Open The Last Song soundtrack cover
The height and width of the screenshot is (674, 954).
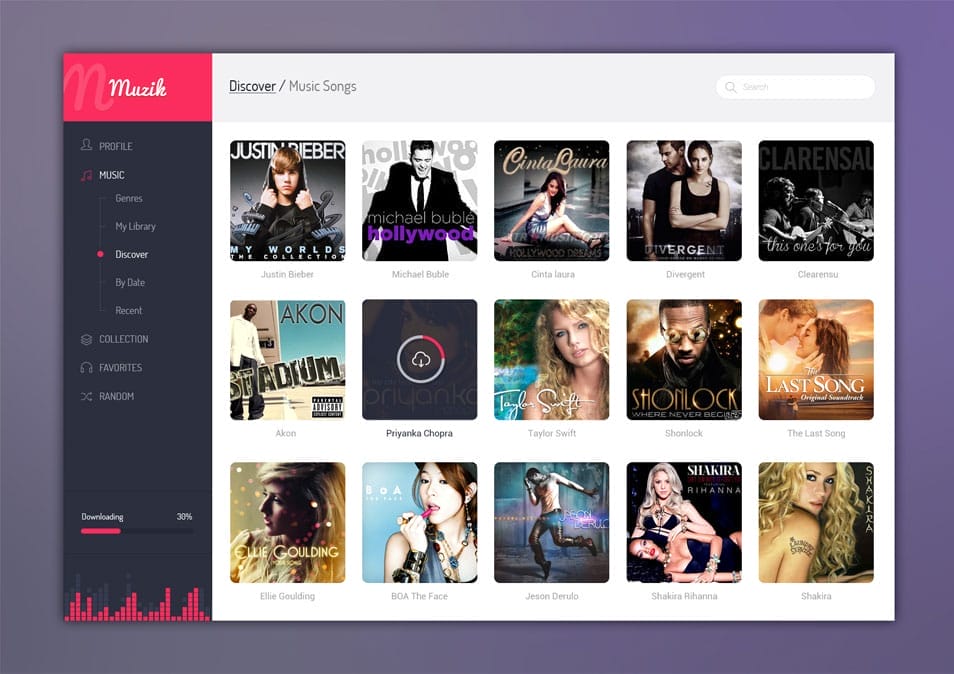coord(816,360)
